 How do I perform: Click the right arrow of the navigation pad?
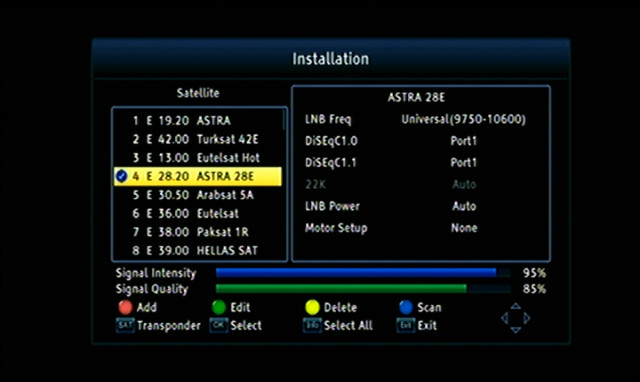coord(527,318)
